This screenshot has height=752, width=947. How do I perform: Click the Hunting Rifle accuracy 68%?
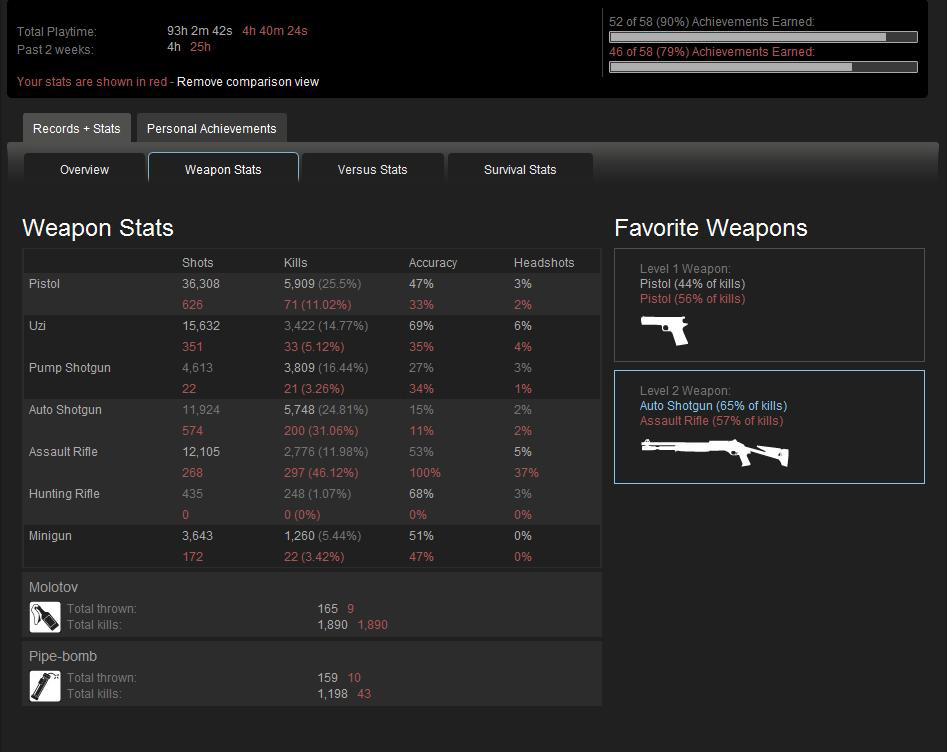pos(421,493)
